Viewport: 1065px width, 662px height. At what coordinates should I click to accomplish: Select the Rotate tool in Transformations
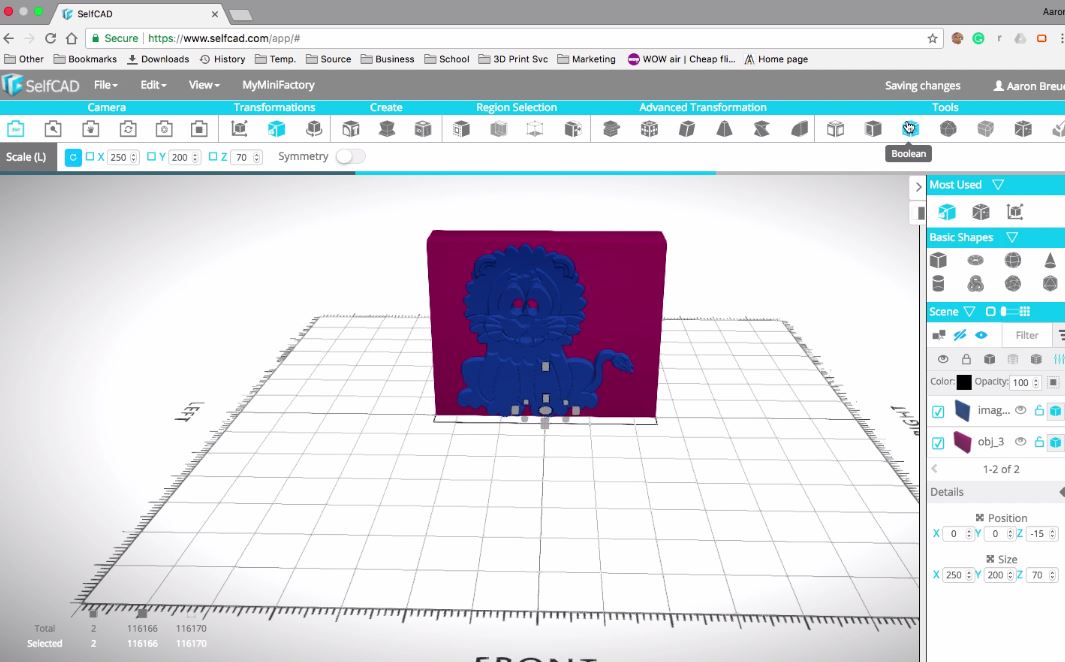point(313,128)
